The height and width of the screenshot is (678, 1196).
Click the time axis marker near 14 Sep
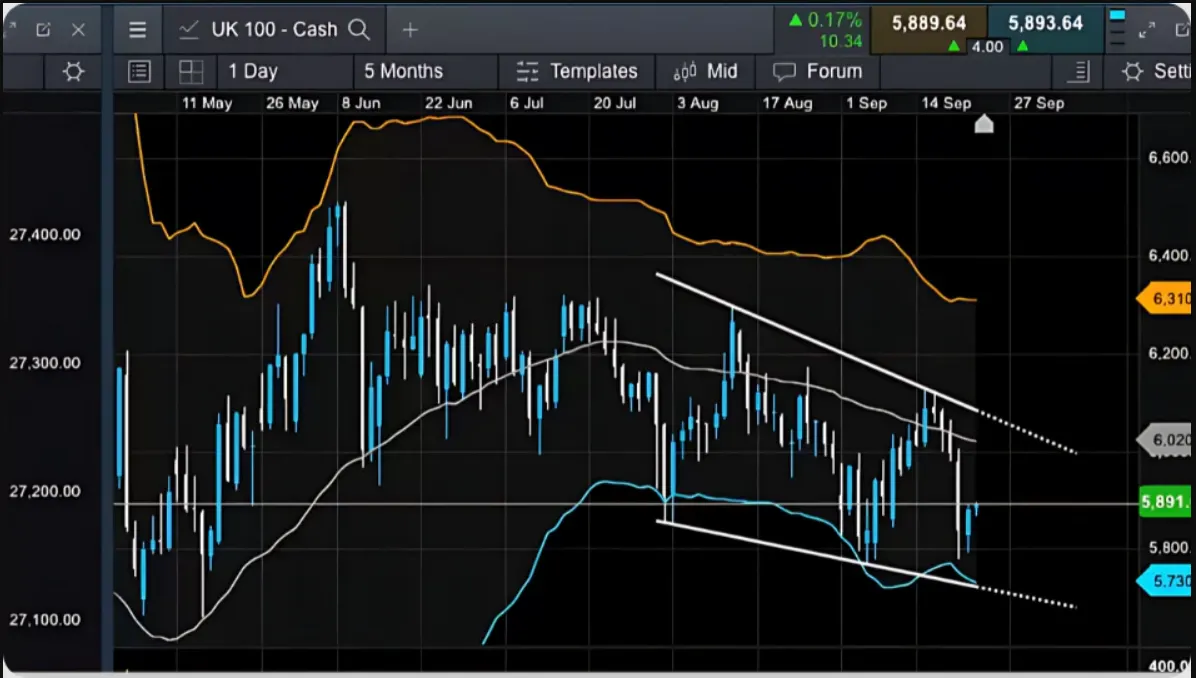[x=984, y=124]
